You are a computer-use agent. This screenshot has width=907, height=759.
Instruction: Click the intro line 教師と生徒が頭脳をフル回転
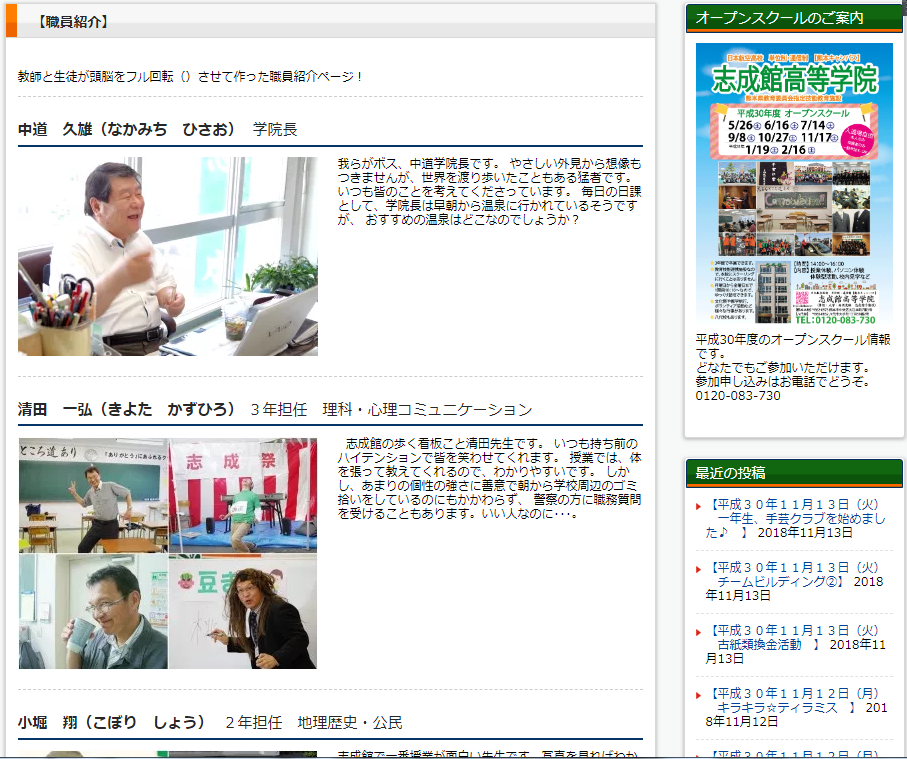coord(190,76)
